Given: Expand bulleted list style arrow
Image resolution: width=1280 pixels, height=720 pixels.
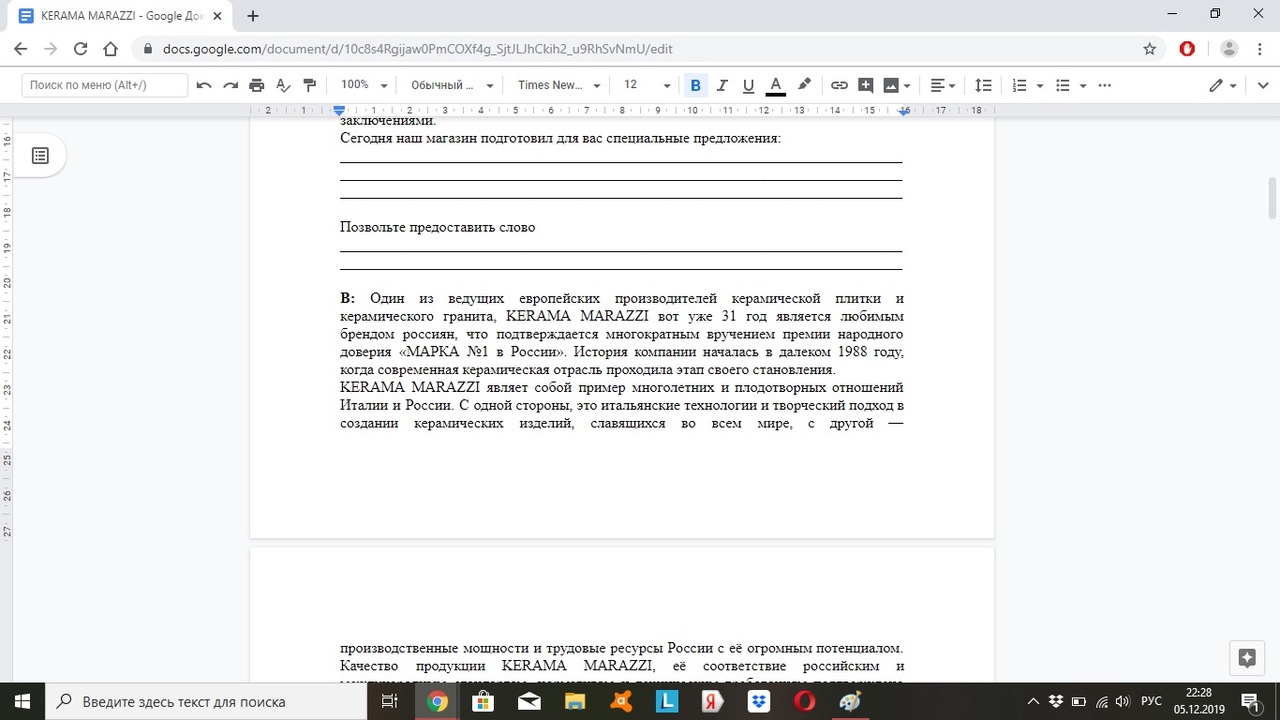Looking at the screenshot, I should 1083,85.
